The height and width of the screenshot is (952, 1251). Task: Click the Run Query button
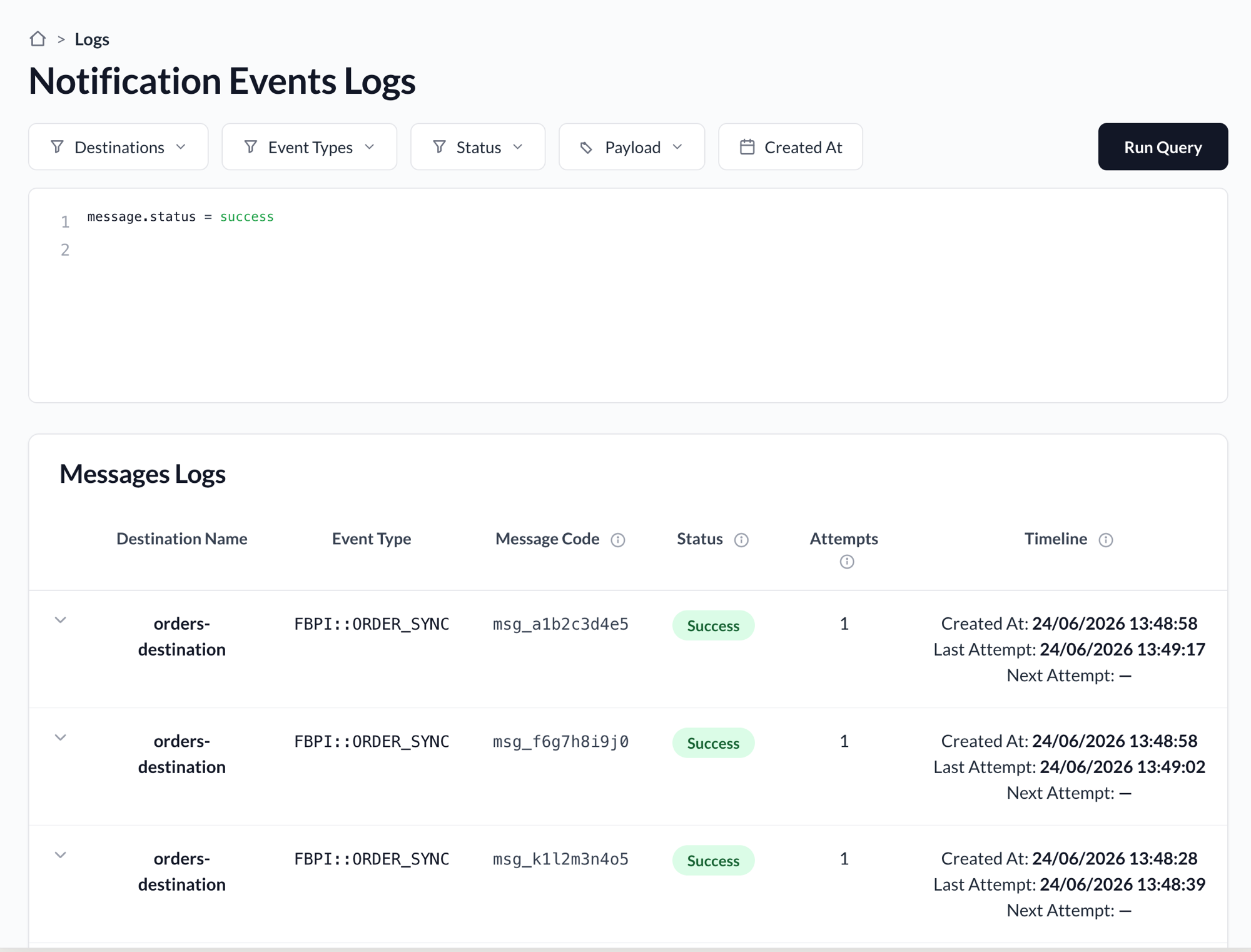coord(1163,147)
